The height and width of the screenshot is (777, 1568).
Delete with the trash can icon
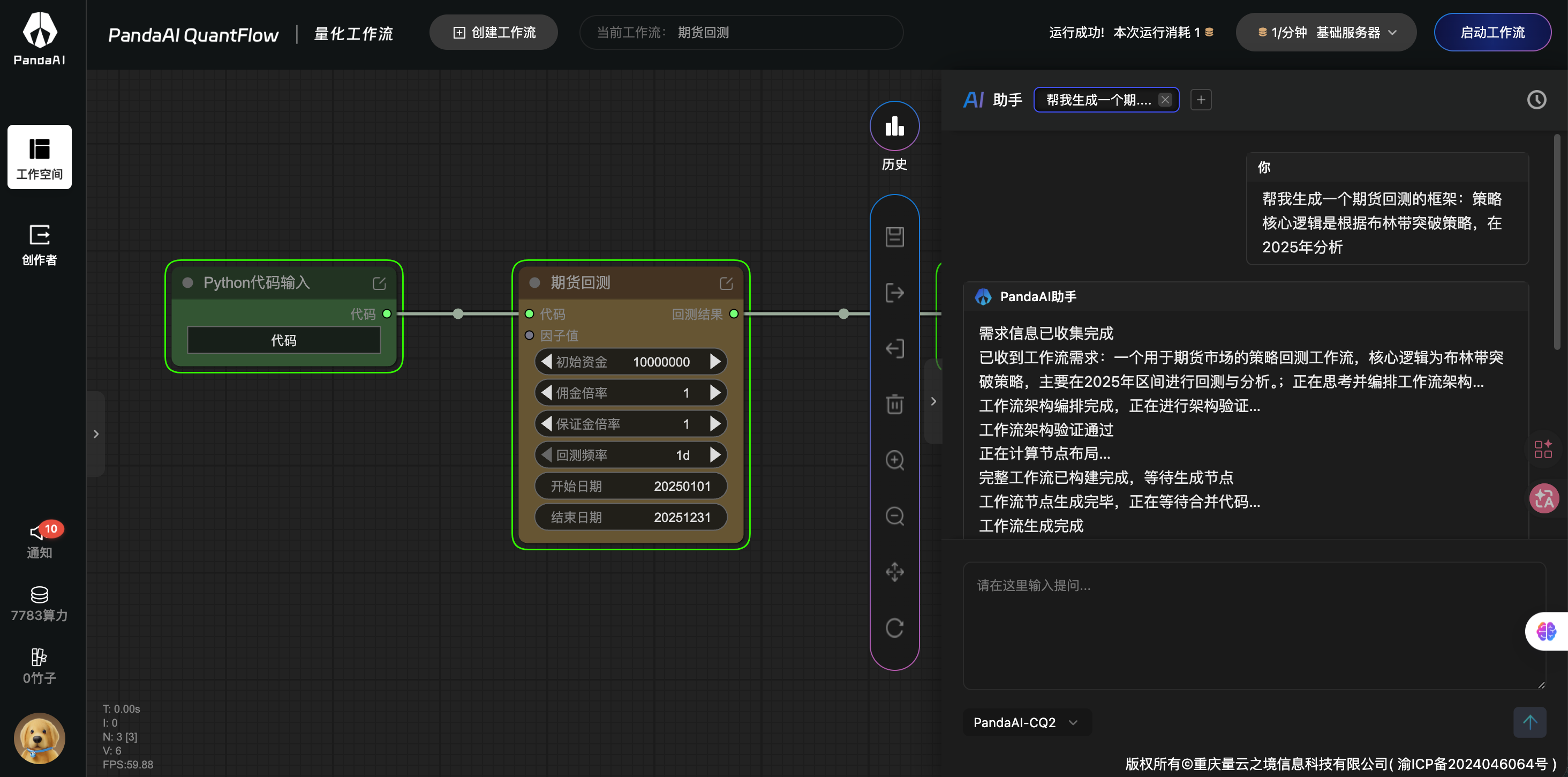(894, 405)
